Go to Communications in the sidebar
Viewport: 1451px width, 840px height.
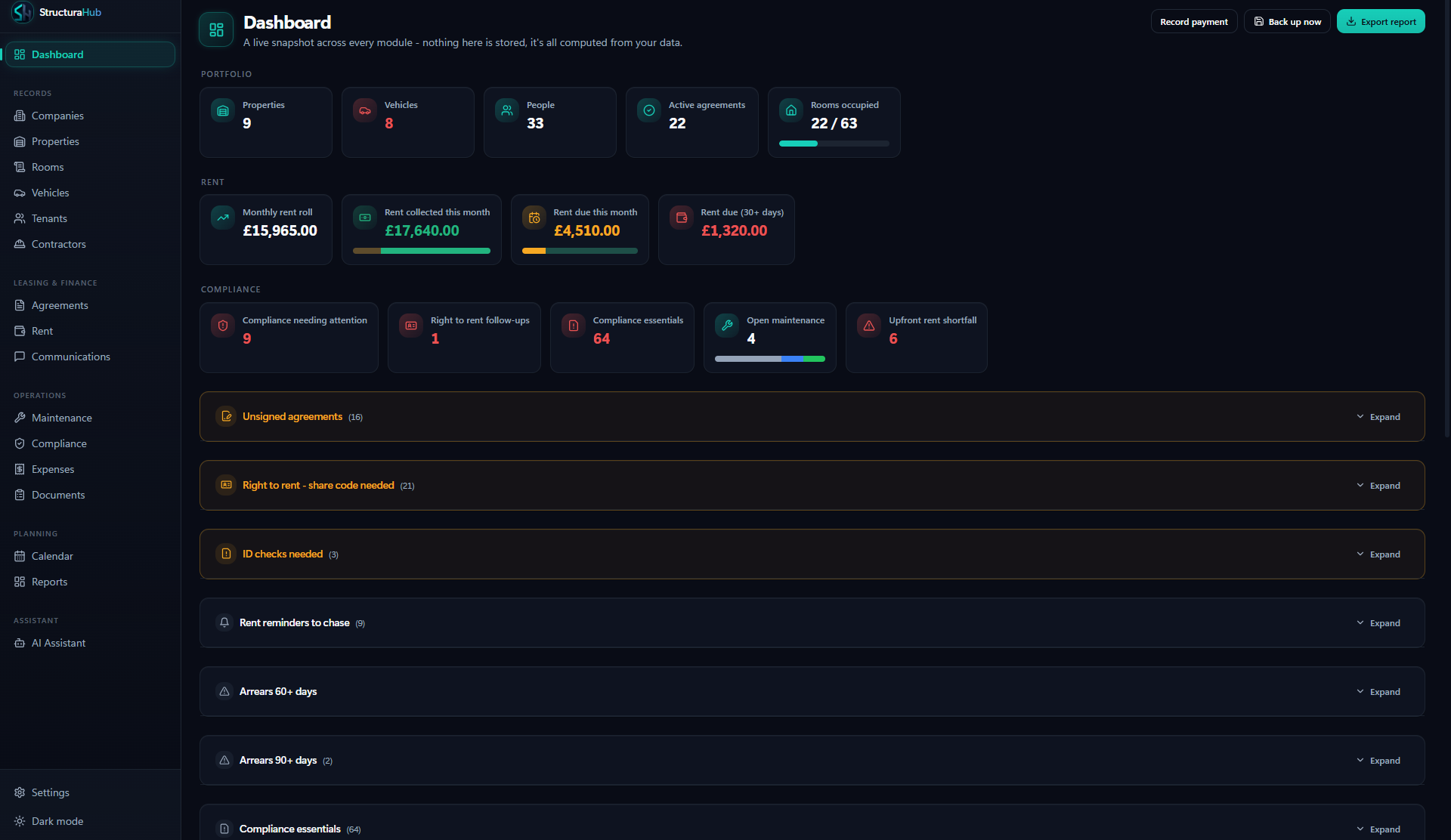coord(91,357)
